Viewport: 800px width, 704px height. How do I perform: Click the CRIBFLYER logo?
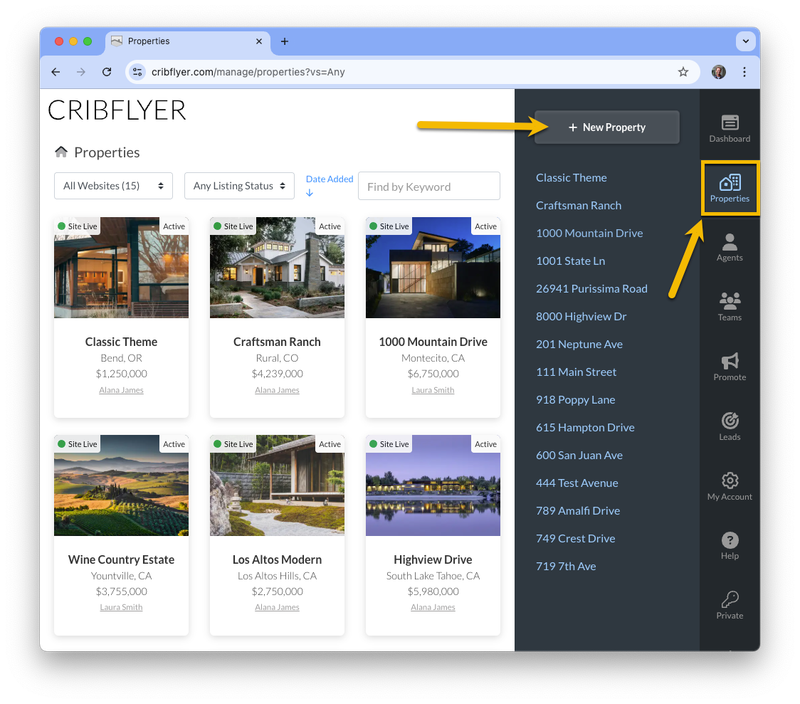(117, 111)
